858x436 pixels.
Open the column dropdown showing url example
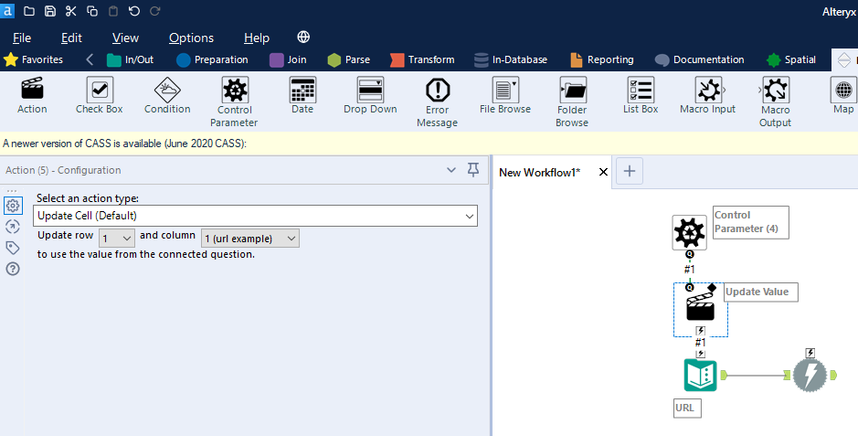point(250,238)
